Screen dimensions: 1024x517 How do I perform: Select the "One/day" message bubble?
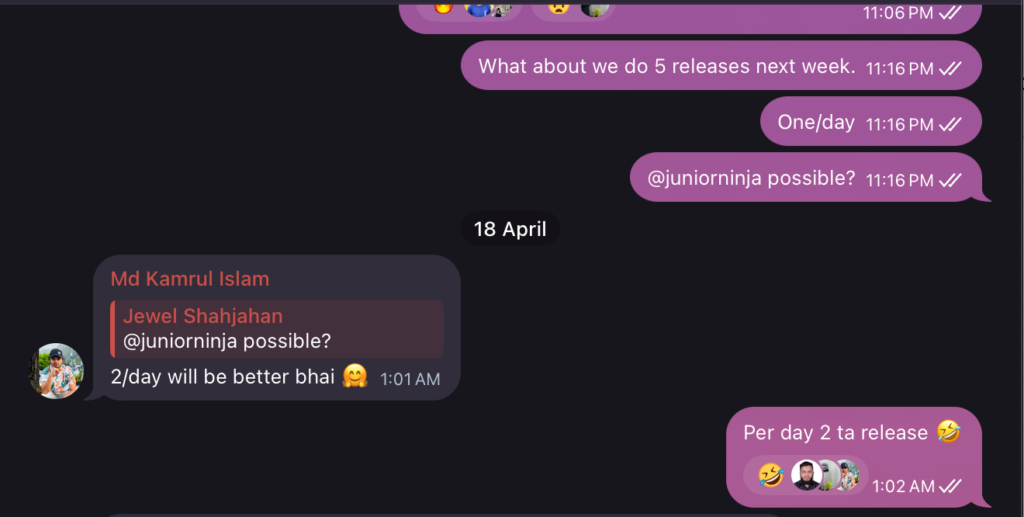[x=816, y=123]
